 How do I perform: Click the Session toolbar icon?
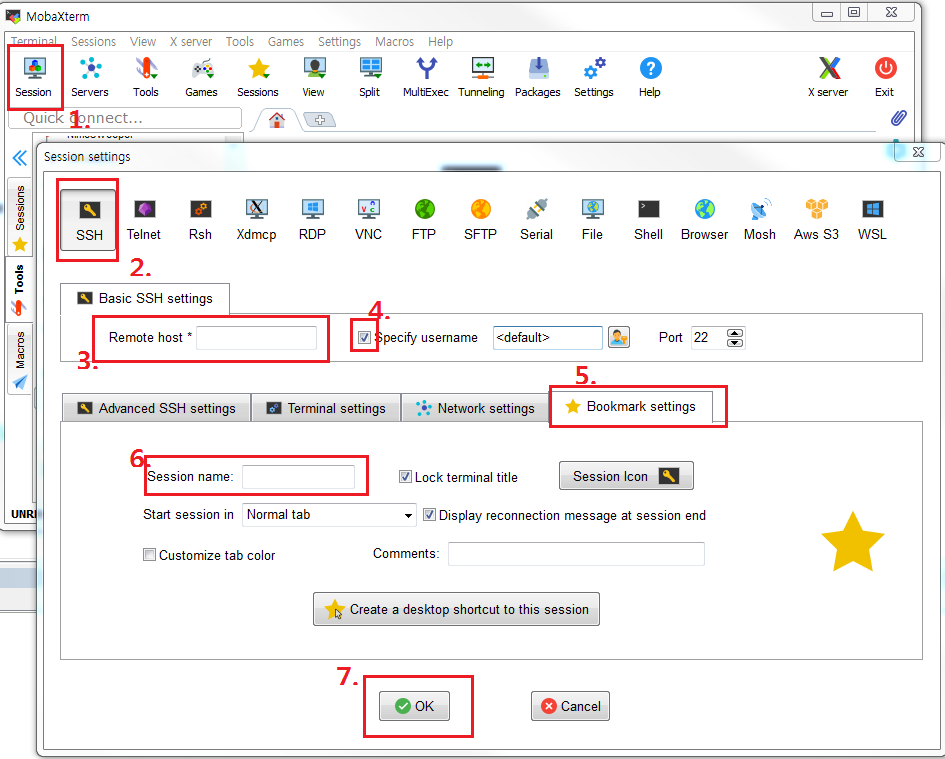pos(34,77)
